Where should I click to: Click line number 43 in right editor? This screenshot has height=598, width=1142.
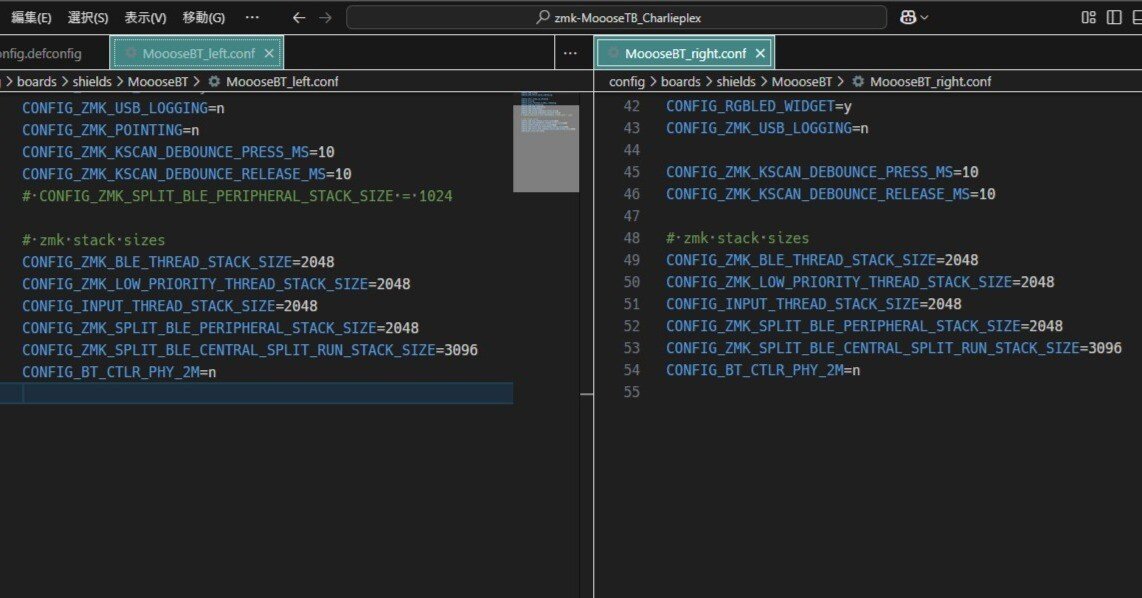pos(631,128)
